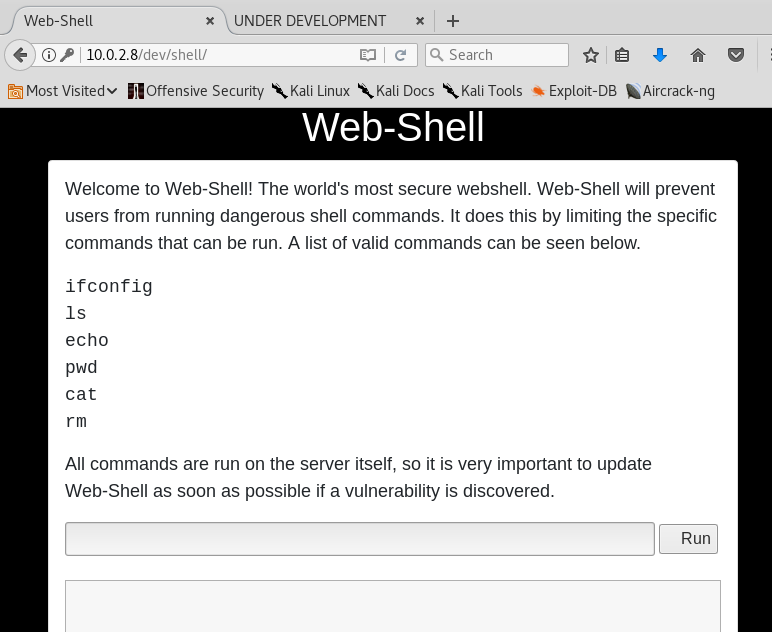Close the UNDER DEVELOPMENT tab
The width and height of the screenshot is (772, 632).
coord(421,21)
